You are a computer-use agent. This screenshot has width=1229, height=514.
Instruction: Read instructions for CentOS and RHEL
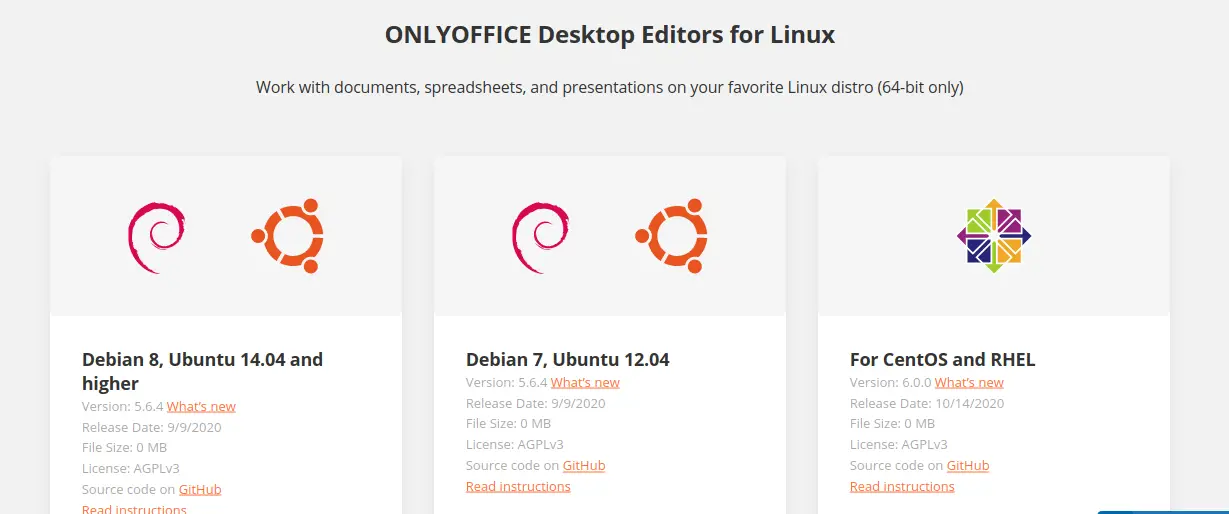click(x=902, y=487)
